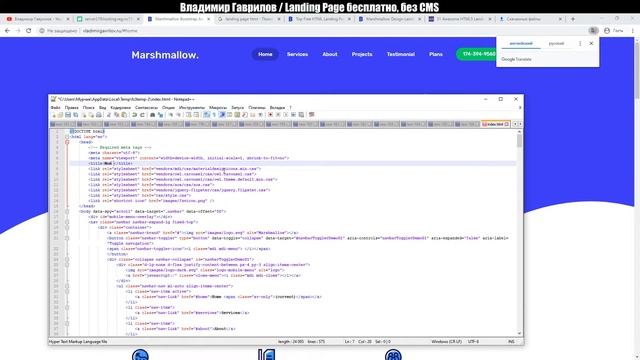The image size is (640, 360).
Task: Cut selection using the scissors icon
Action: 109,115
